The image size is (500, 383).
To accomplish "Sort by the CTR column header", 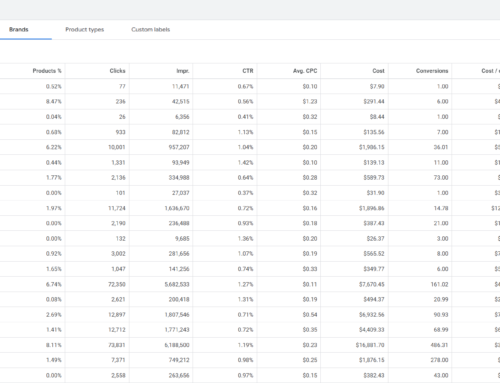I will click(x=248, y=71).
